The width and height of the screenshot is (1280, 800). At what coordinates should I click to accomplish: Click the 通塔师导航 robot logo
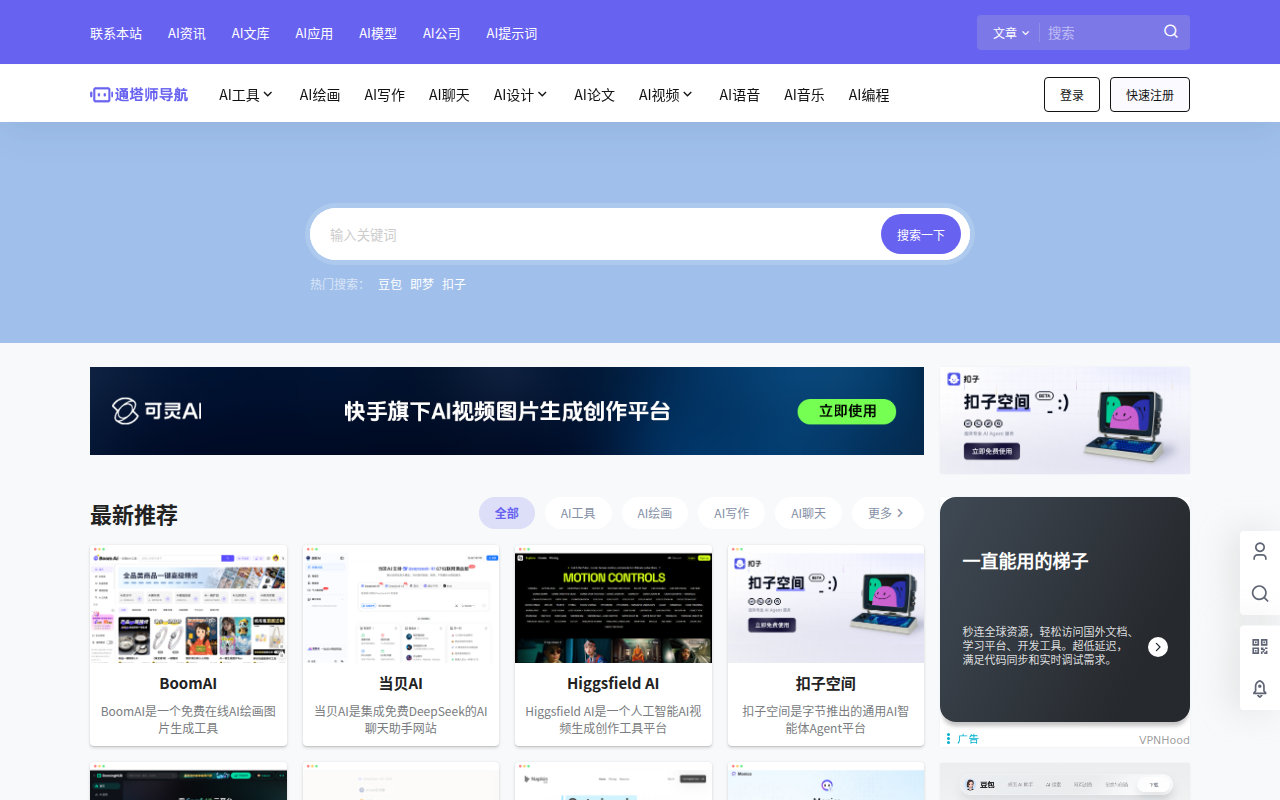(x=100, y=95)
